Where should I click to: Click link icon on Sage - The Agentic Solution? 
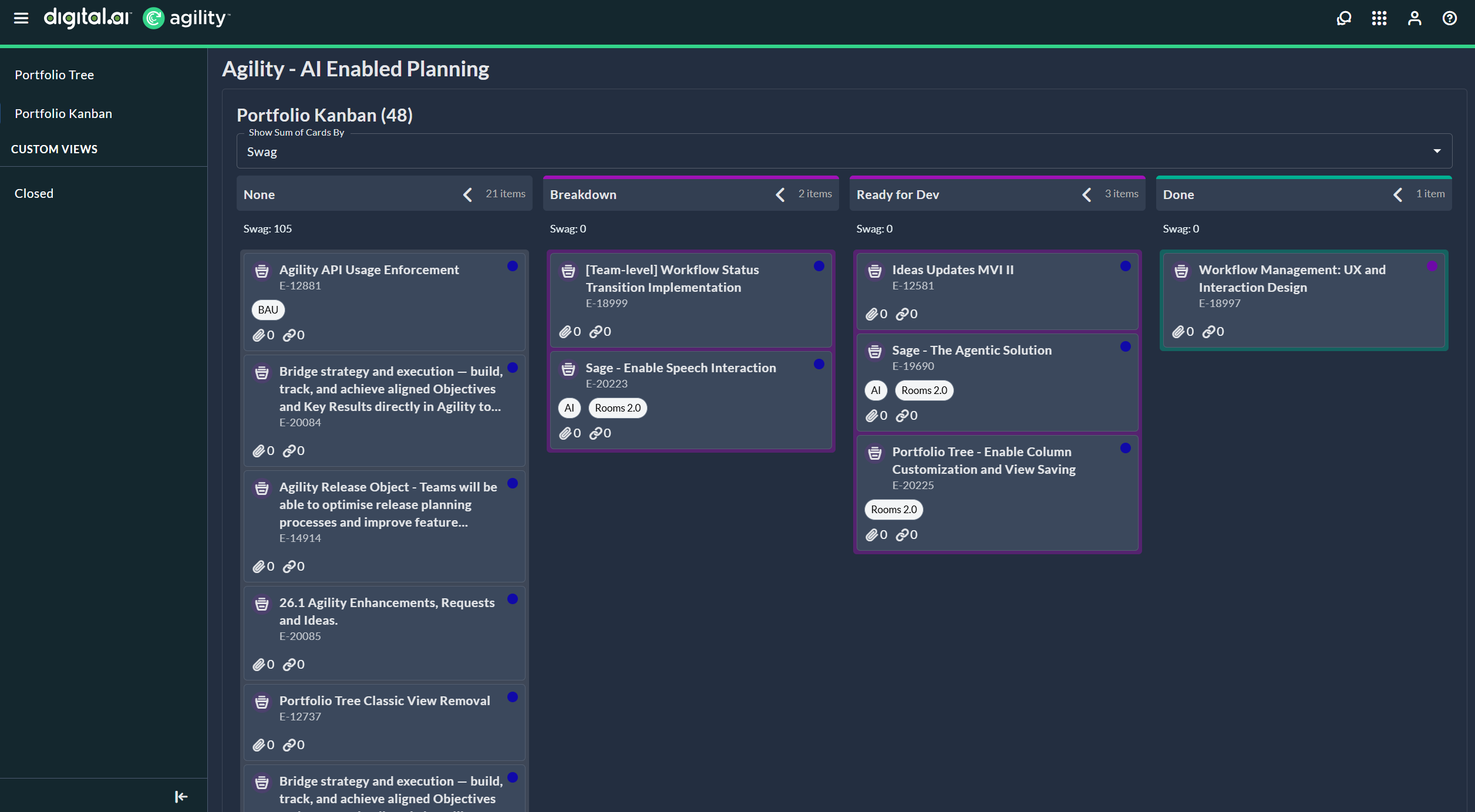pos(902,416)
